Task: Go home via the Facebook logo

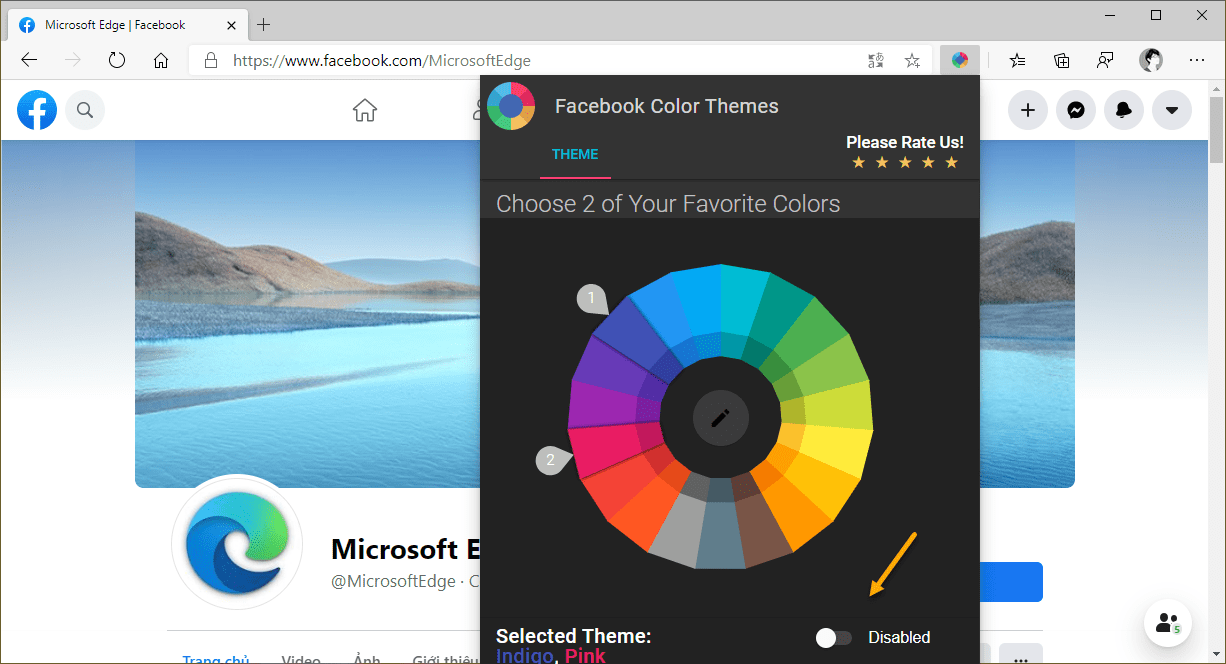Action: [x=37, y=110]
